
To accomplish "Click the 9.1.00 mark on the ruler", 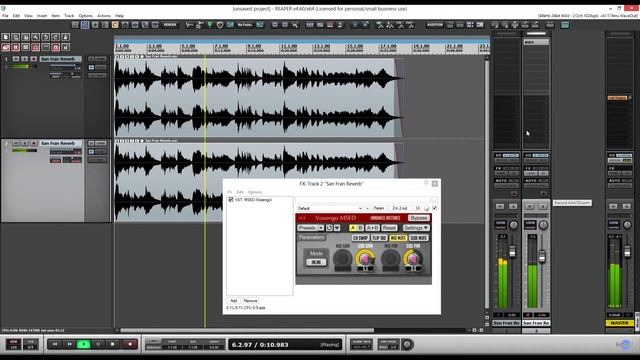I will click(254, 47).
